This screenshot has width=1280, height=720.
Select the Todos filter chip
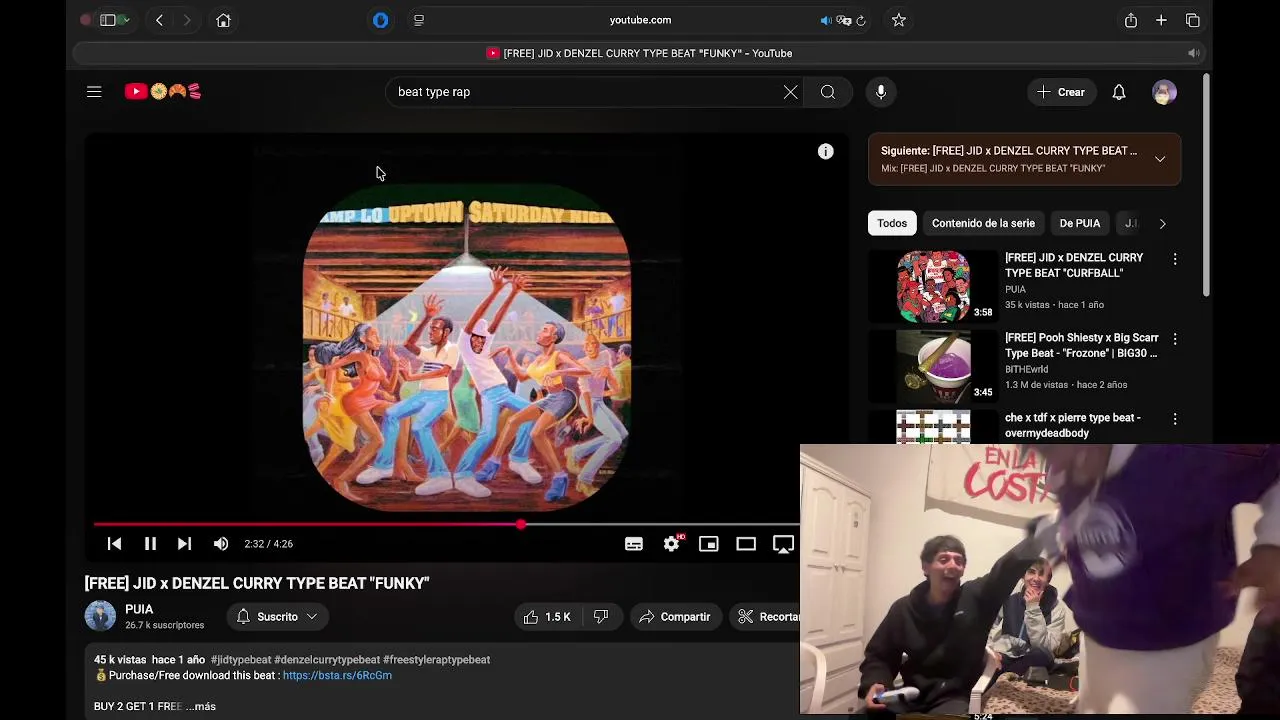click(x=892, y=223)
